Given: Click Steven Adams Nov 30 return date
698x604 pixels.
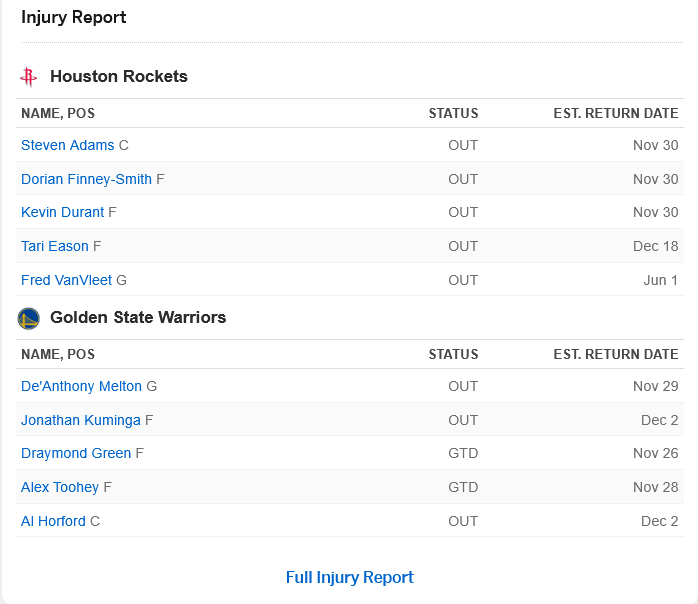Looking at the screenshot, I should (656, 146).
